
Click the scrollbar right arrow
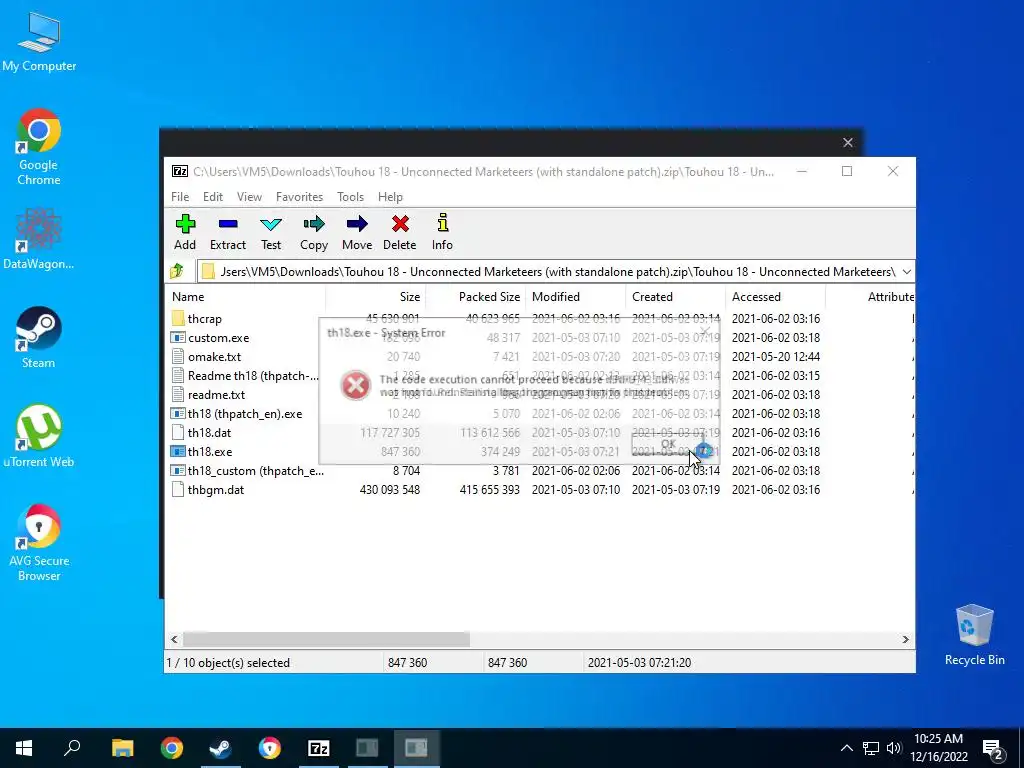coord(906,639)
